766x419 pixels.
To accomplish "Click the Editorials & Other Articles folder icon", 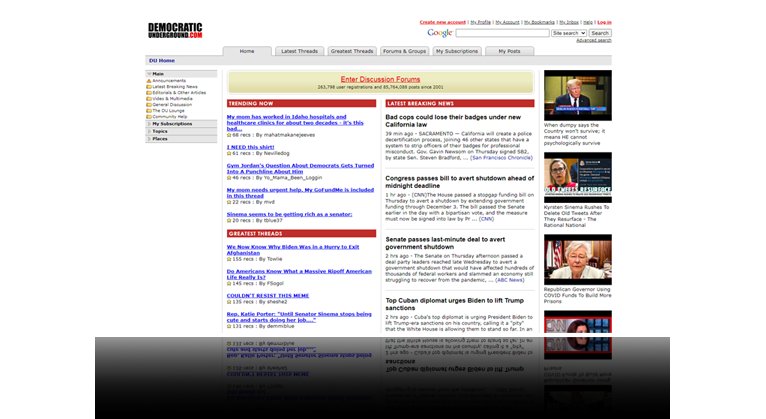I will [x=149, y=93].
